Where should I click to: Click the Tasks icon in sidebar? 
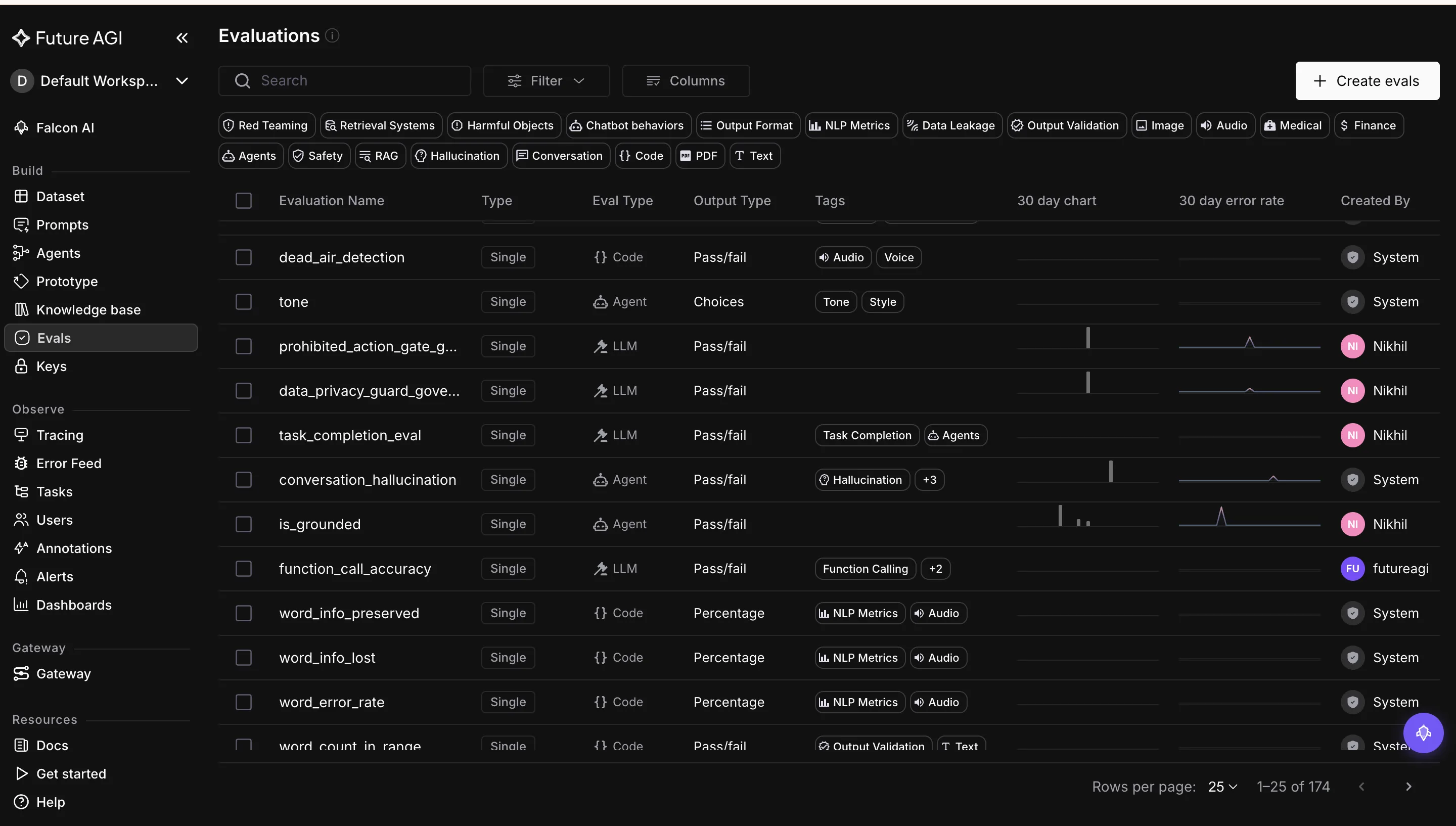pos(21,492)
